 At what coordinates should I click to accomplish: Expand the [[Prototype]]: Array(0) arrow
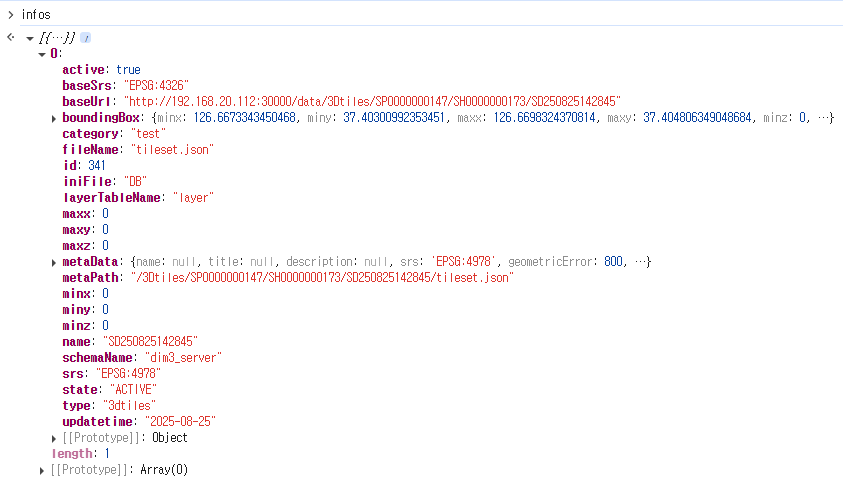coord(42,471)
